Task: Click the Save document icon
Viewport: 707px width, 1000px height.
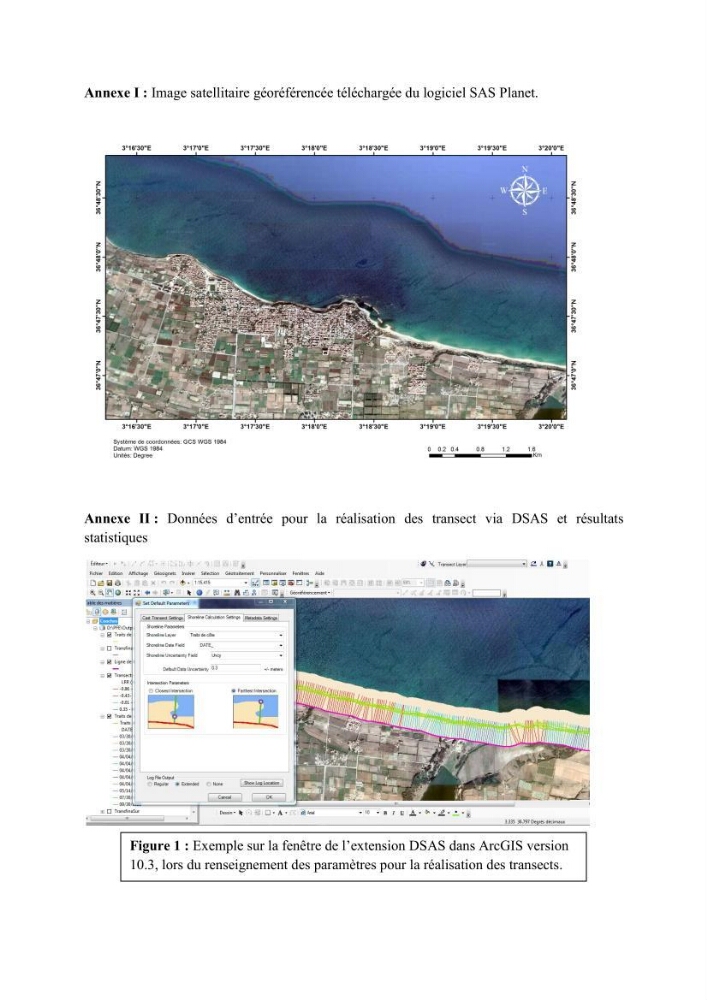Action: click(109, 582)
